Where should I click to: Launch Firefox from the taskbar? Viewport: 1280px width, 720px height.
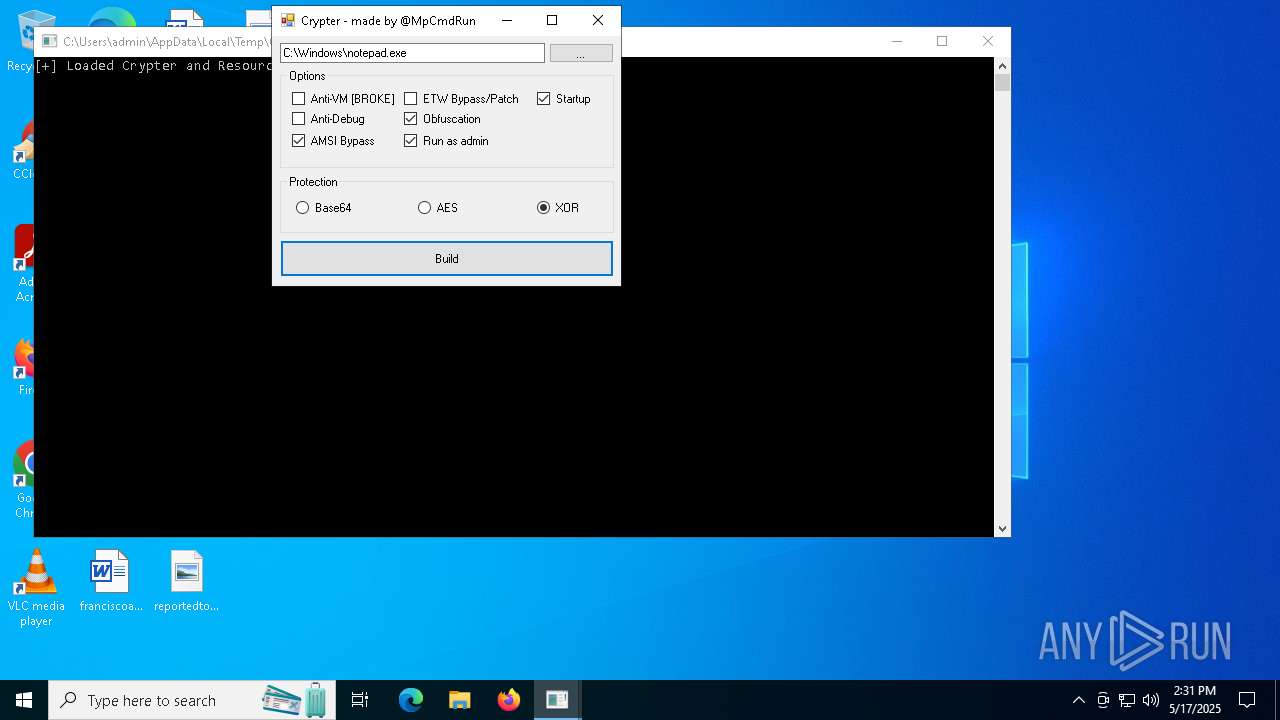click(508, 700)
